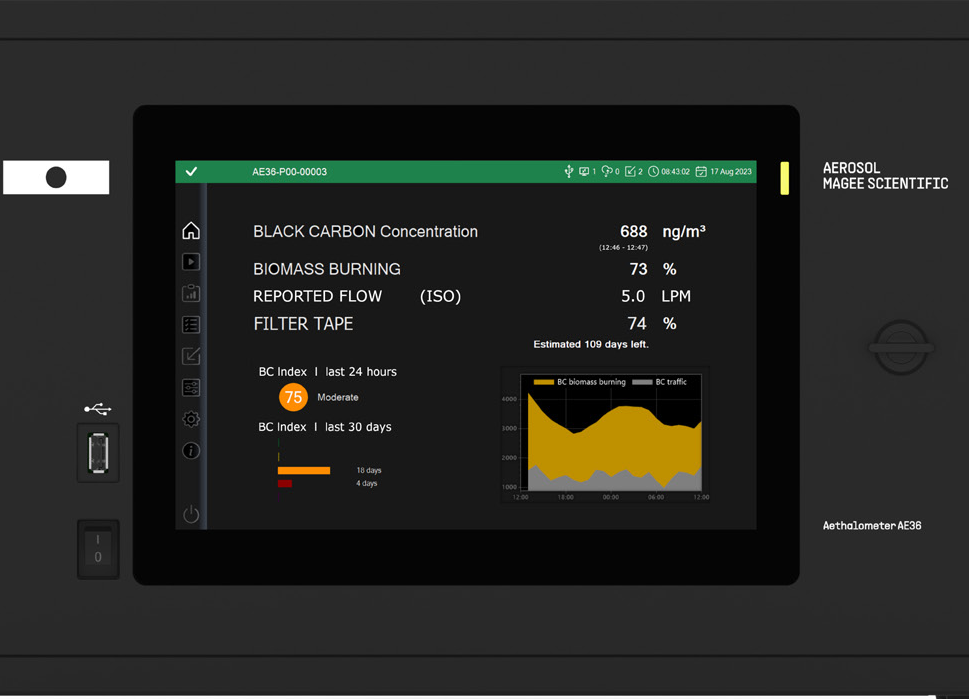The width and height of the screenshot is (969, 699).
Task: Click the orange 18 days index bar
Action: pyautogui.click(x=304, y=470)
